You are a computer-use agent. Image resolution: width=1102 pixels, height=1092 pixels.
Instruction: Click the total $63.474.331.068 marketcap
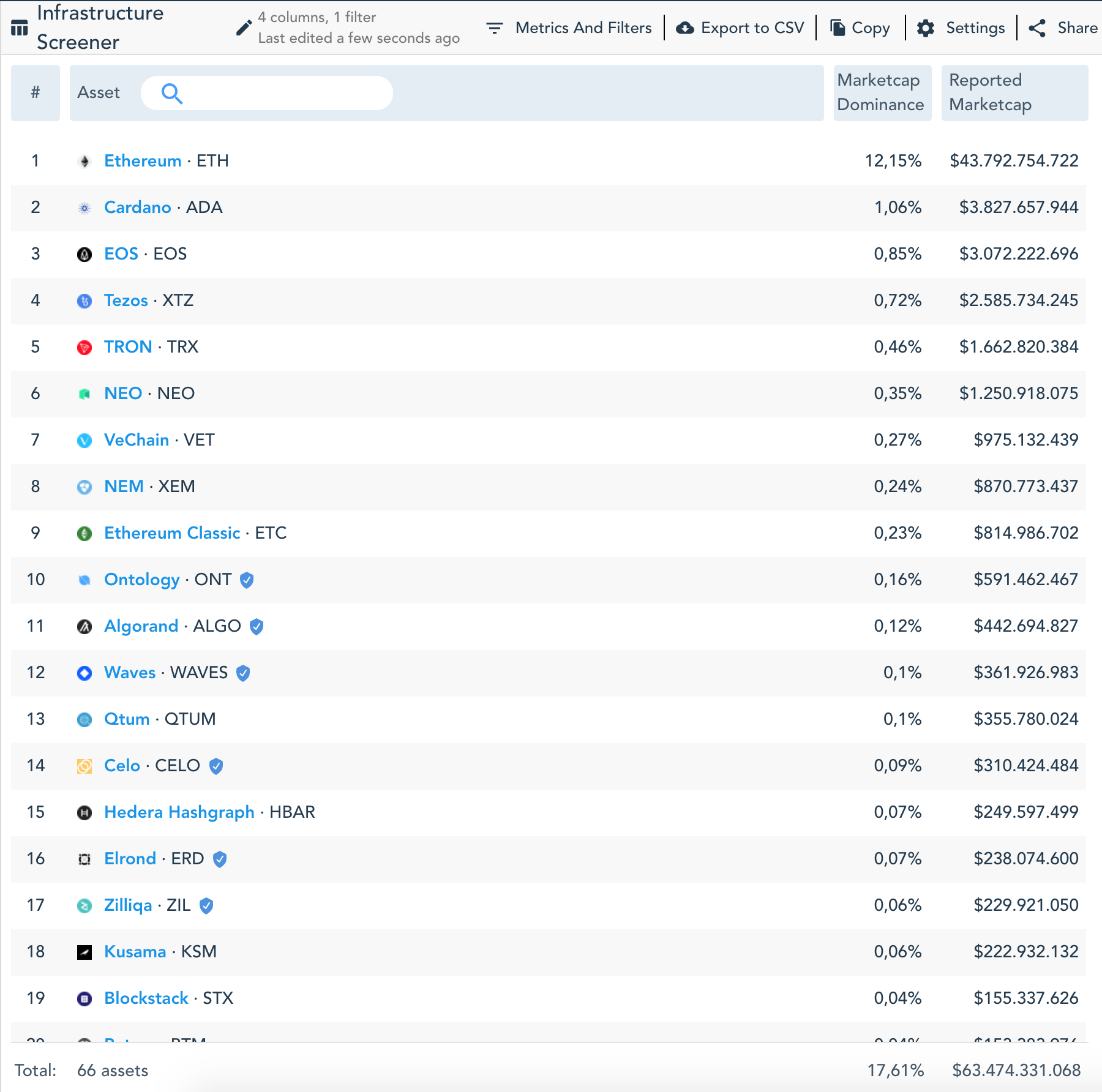pyautogui.click(x=1016, y=1071)
